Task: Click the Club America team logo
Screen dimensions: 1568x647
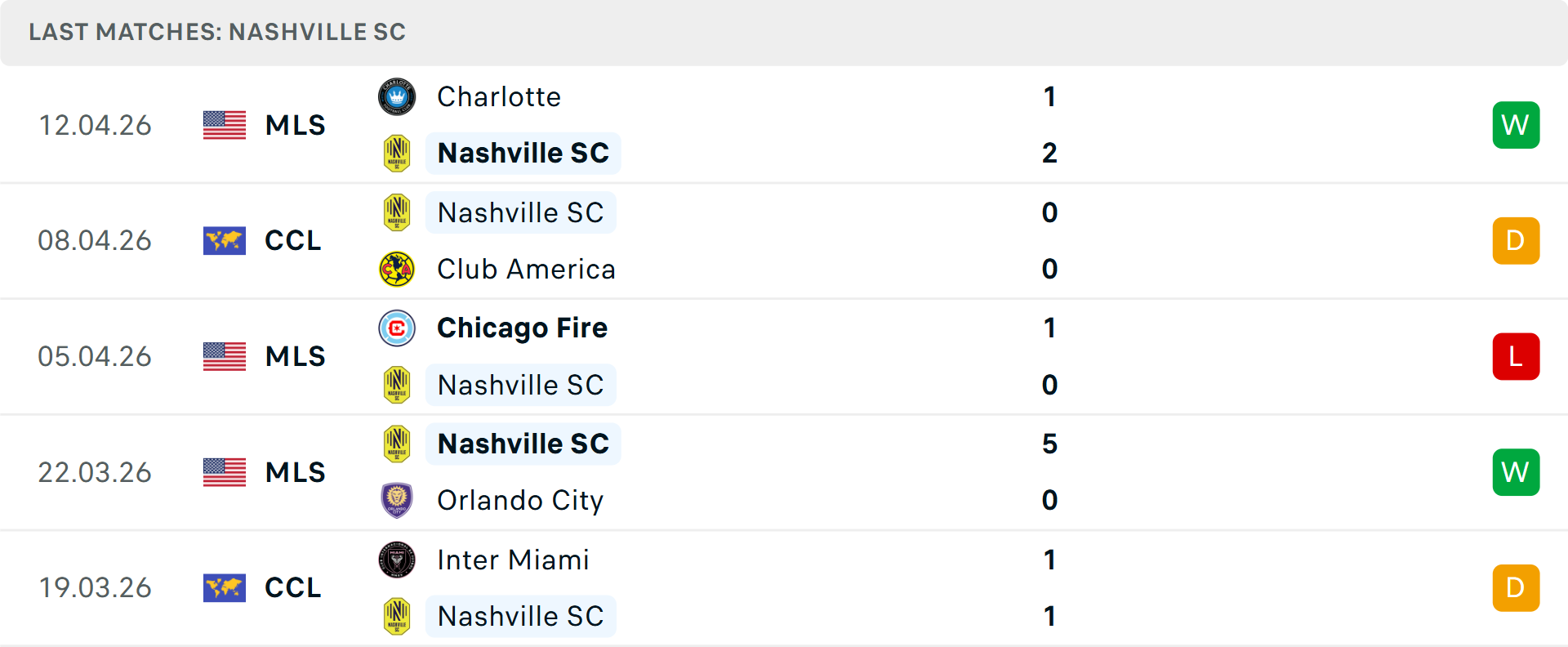Action: 397,269
